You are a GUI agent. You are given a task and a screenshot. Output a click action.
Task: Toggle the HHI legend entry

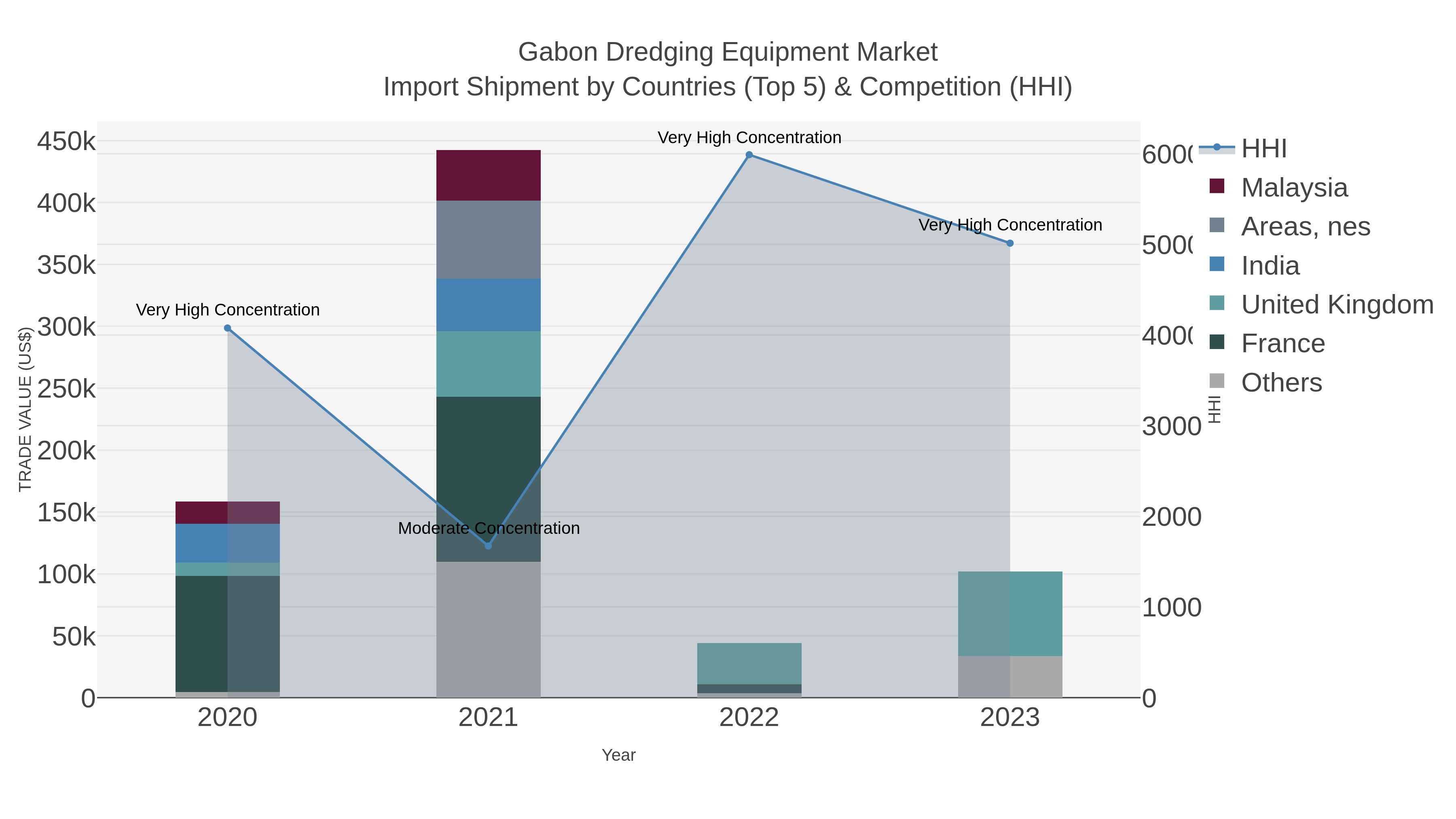(x=1243, y=149)
